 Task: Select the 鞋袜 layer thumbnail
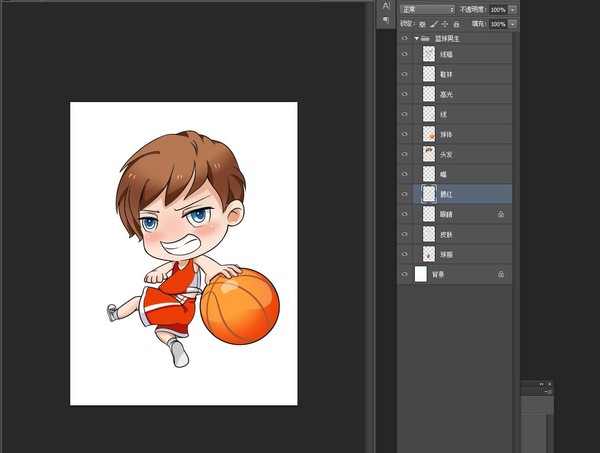(x=429, y=74)
